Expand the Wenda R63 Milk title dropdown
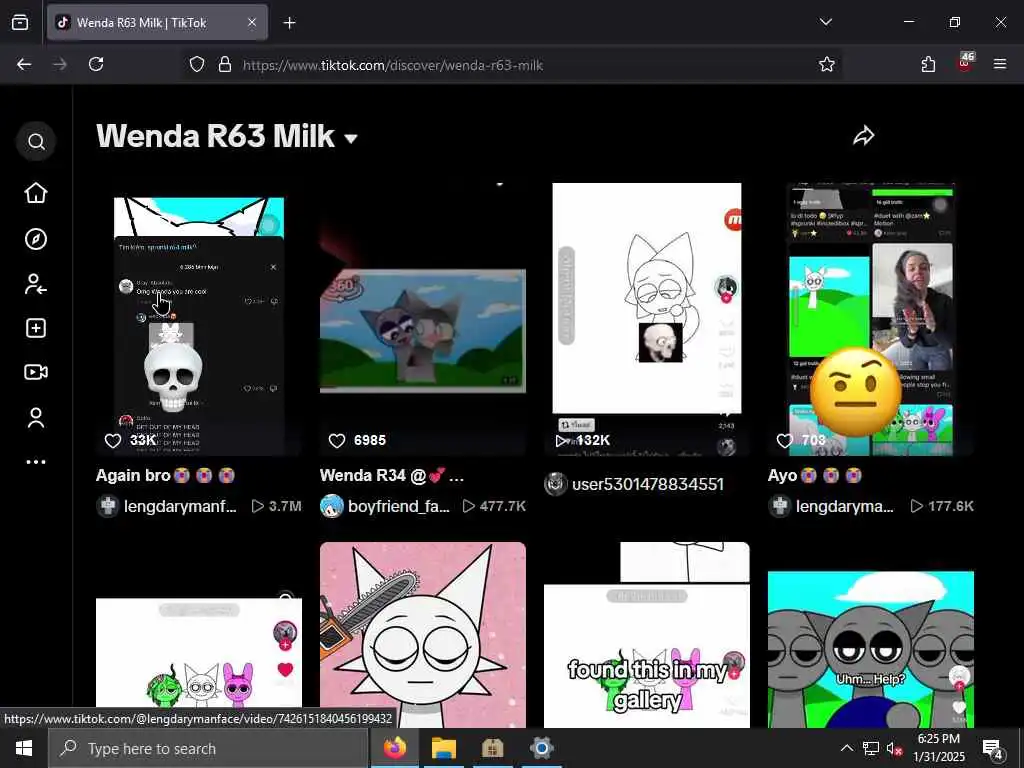This screenshot has height=768, width=1024. pyautogui.click(x=351, y=138)
